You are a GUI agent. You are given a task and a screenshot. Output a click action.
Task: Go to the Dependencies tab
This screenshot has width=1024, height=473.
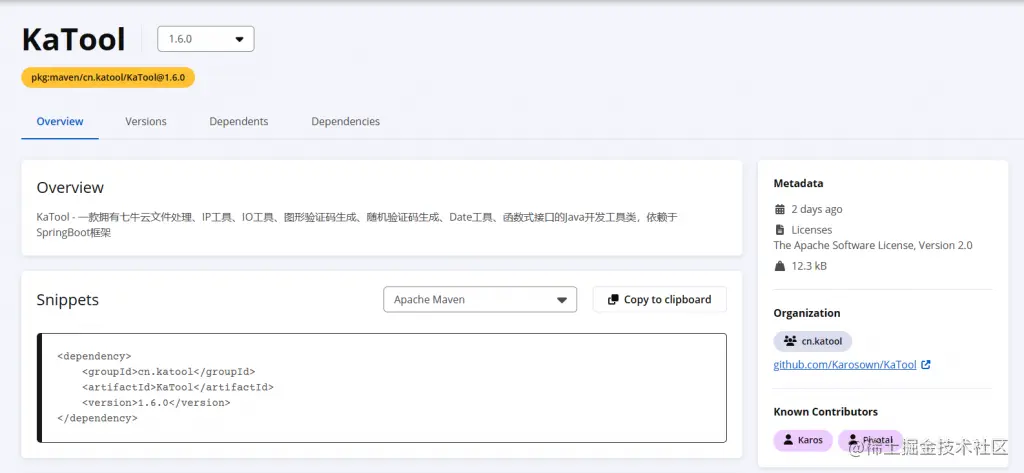[x=345, y=122]
